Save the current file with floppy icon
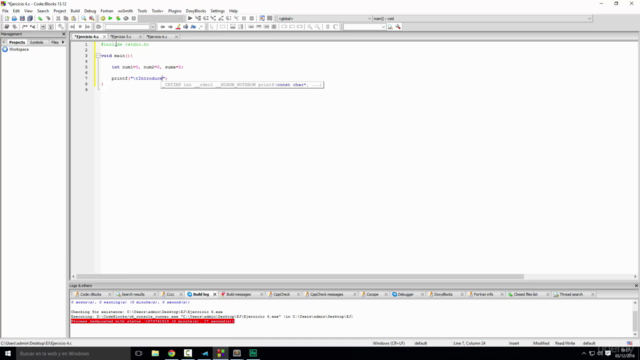This screenshot has width=640, height=360. [22, 18]
